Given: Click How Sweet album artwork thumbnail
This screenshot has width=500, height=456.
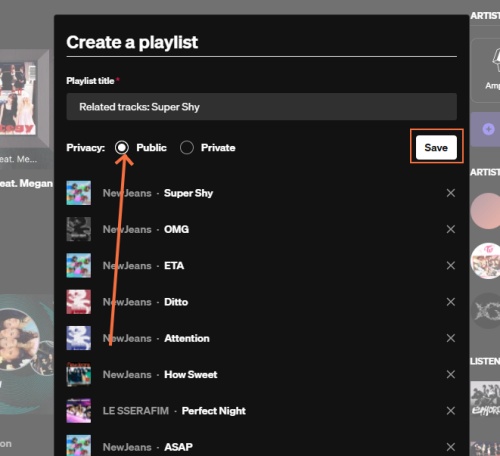Looking at the screenshot, I should pyautogui.click(x=78, y=375).
